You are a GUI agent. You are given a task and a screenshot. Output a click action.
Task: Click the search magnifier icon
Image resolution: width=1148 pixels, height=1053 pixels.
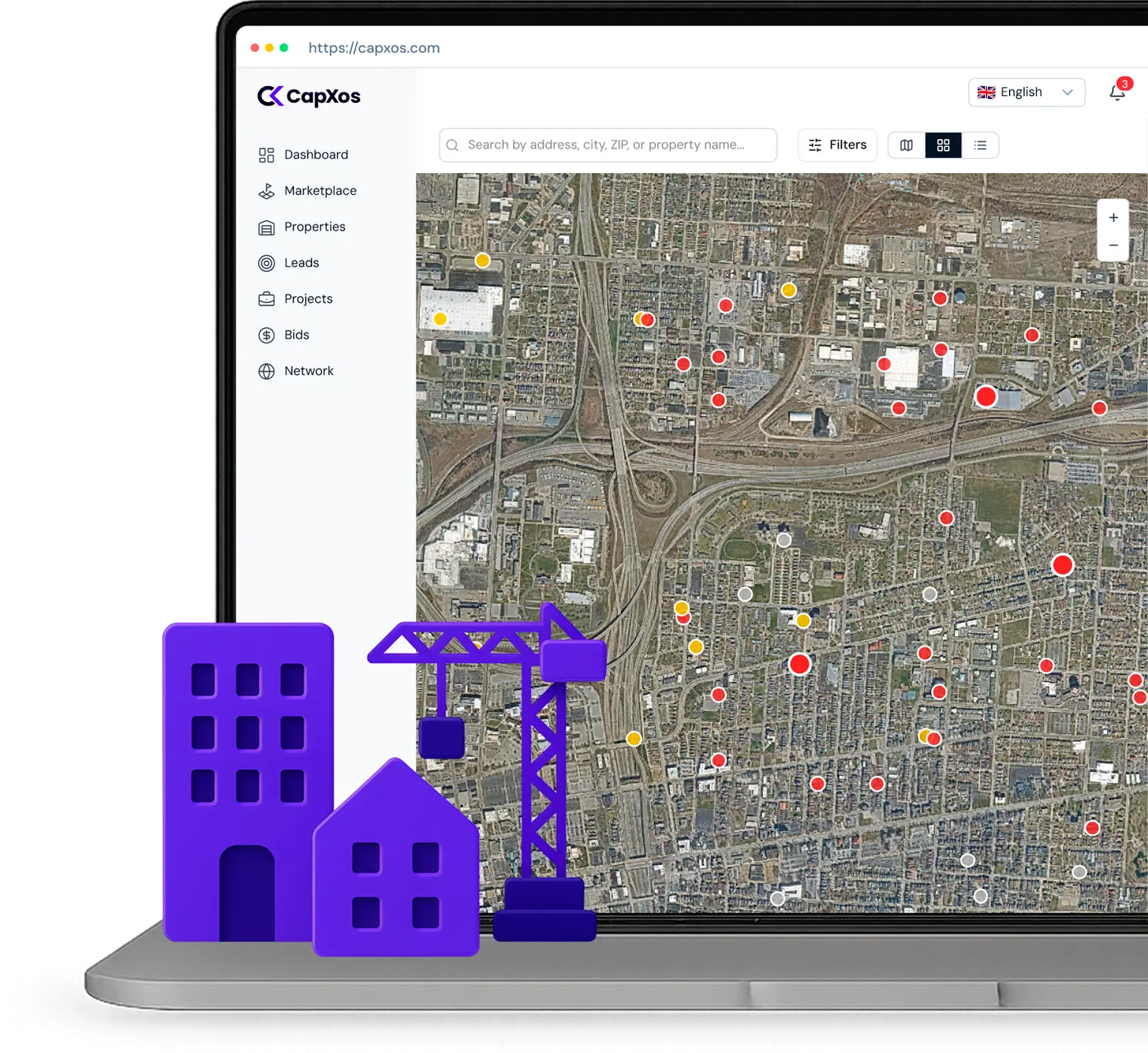click(452, 145)
